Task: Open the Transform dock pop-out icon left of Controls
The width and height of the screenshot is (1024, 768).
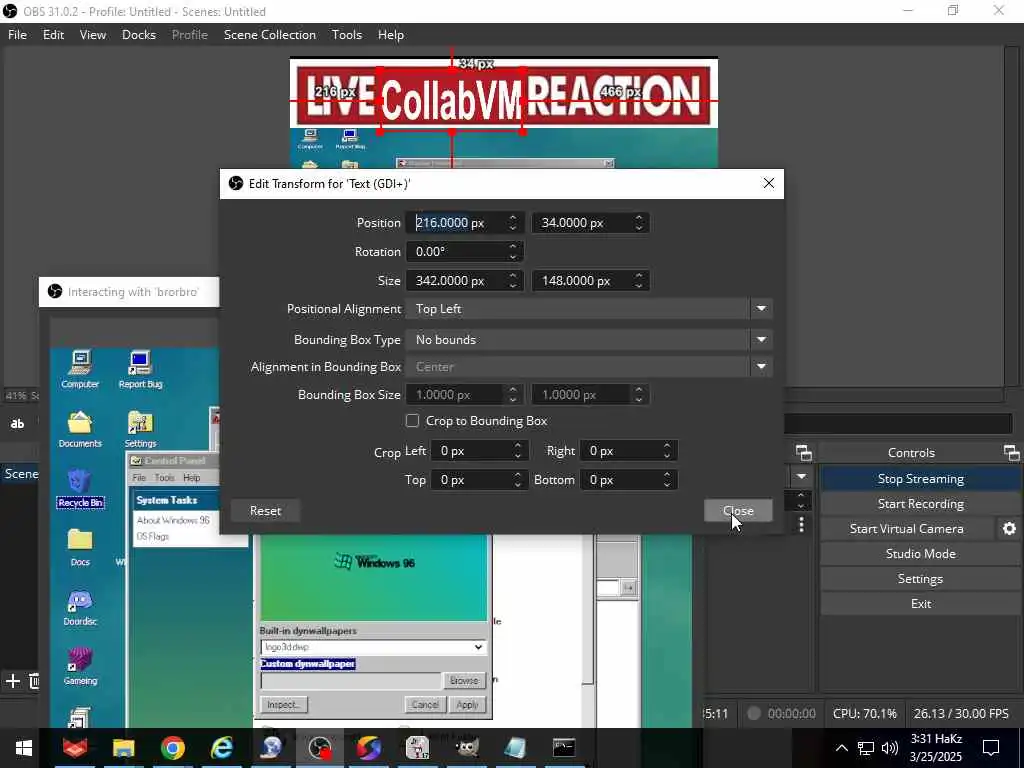Action: tap(804, 453)
